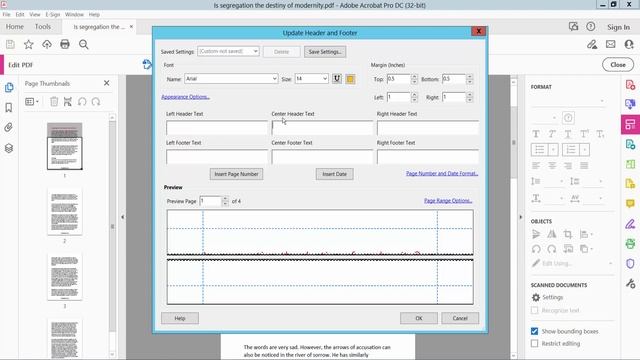640x360 pixels.
Task: Click the Print icon
Action: click(x=65, y=44)
